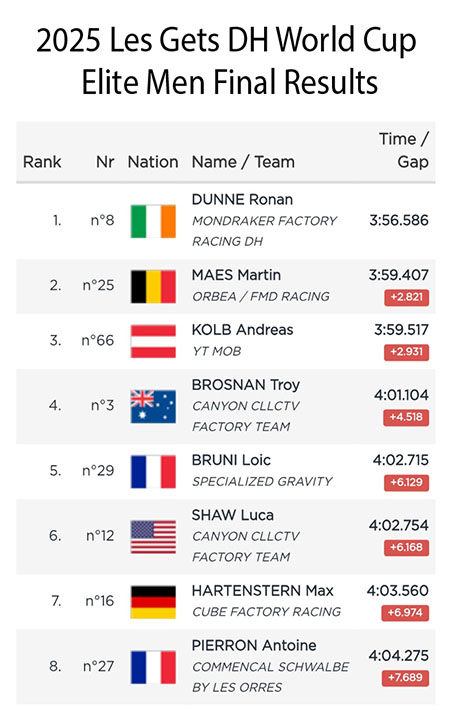Click the German flag next to Hartenstern
This screenshot has width=450, height=710.
153,602
